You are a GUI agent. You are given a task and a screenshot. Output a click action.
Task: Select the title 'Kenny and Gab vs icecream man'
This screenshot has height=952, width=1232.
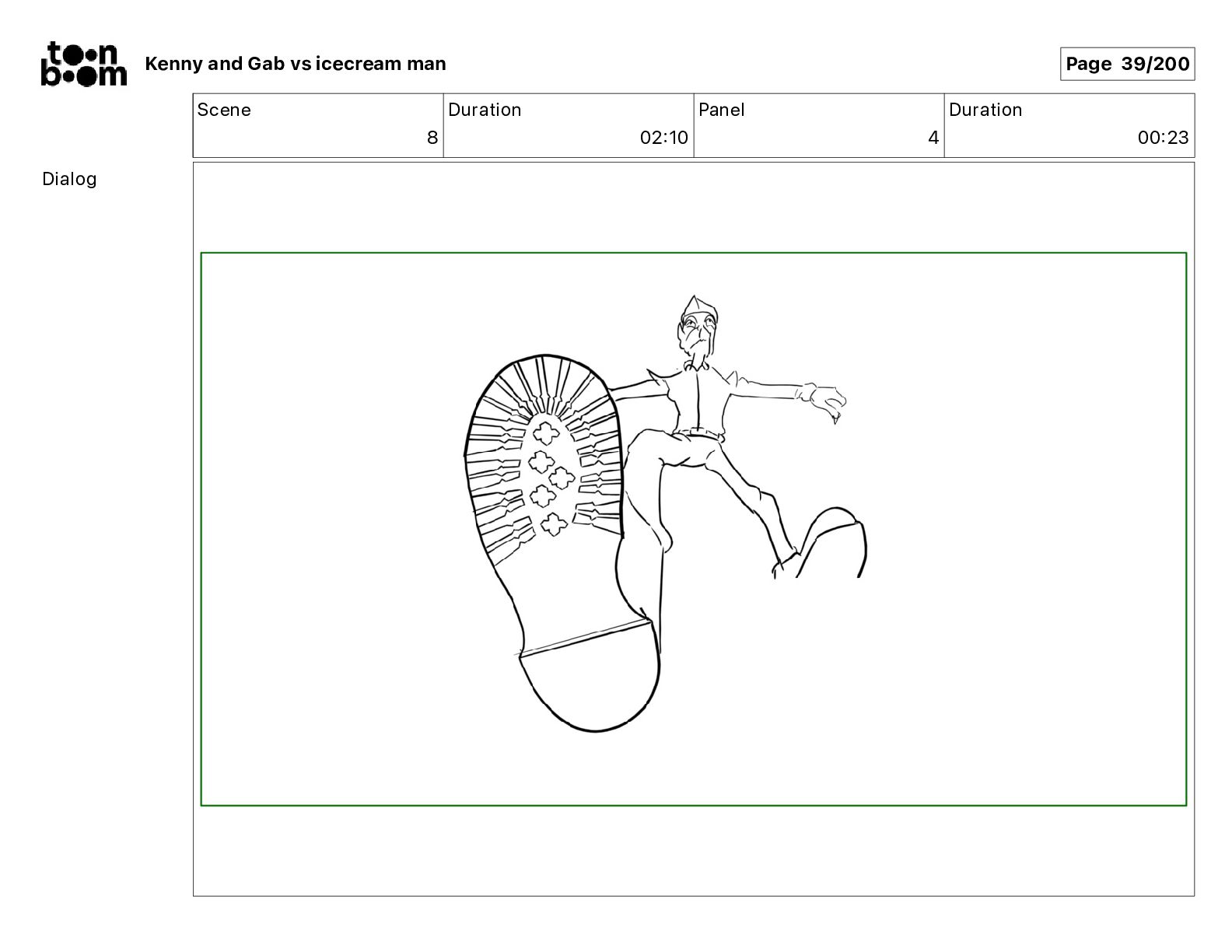(296, 64)
